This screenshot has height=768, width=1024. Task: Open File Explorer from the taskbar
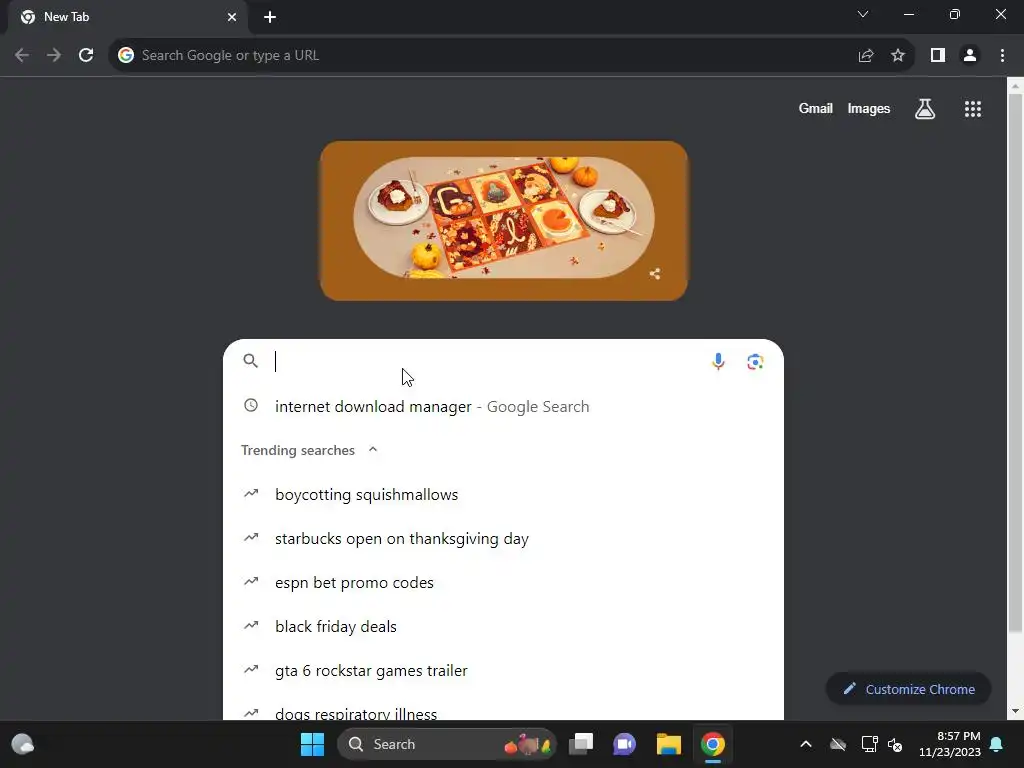(669, 744)
